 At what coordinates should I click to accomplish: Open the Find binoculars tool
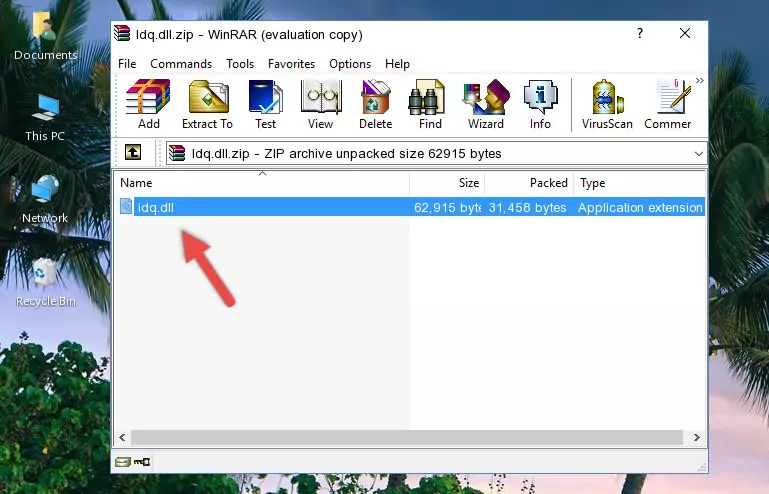click(x=430, y=104)
